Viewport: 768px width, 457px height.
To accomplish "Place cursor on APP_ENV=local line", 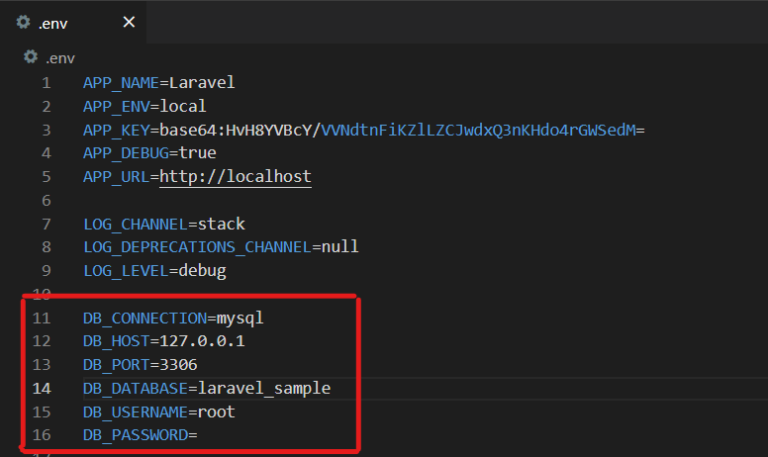I will coord(144,106).
